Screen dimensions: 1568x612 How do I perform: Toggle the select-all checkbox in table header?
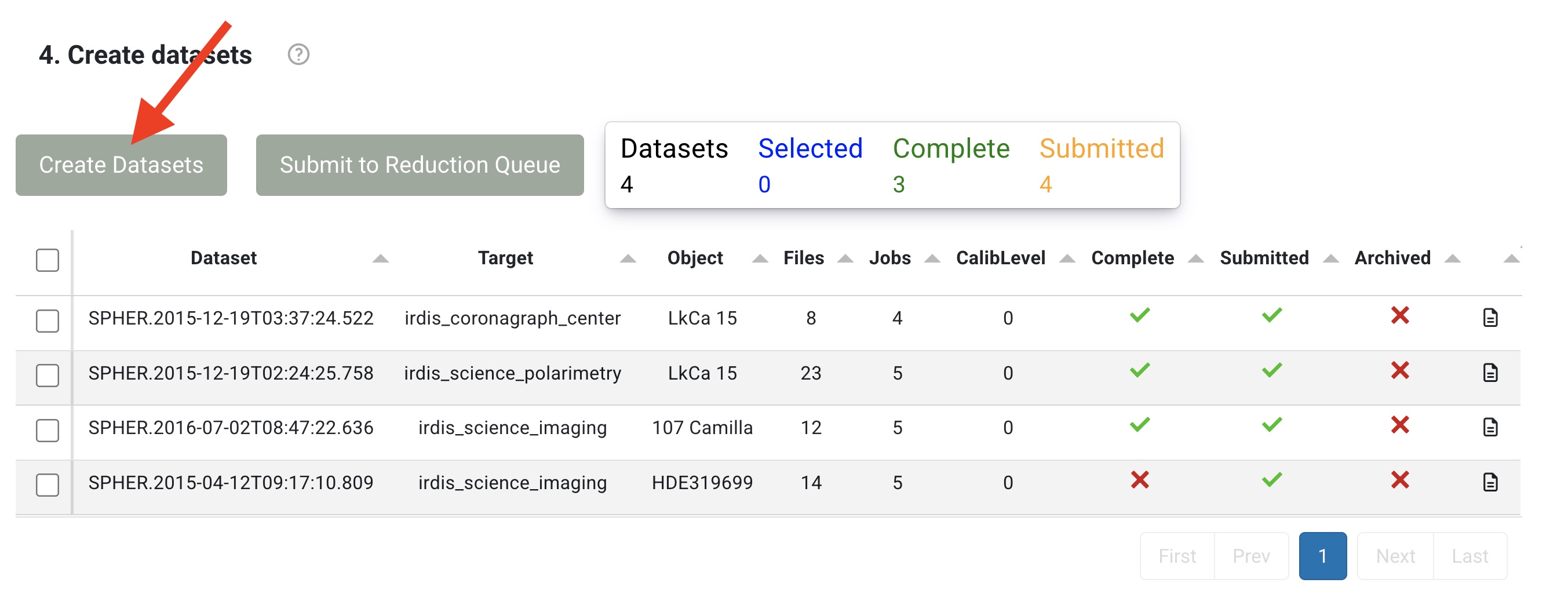pos(48,260)
